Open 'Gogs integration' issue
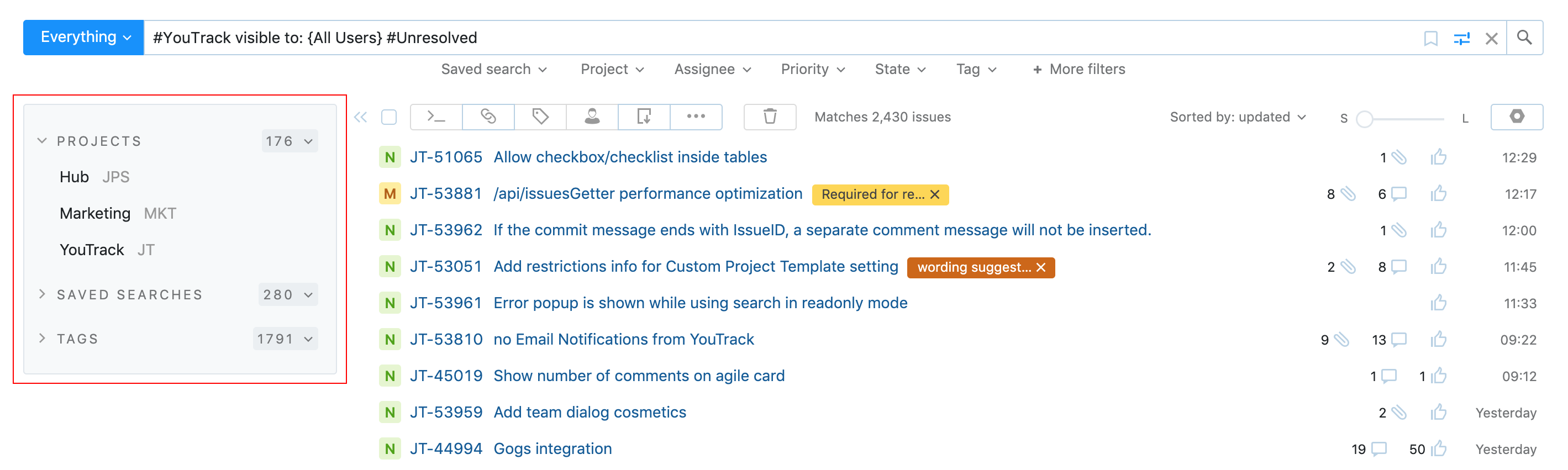 (553, 450)
